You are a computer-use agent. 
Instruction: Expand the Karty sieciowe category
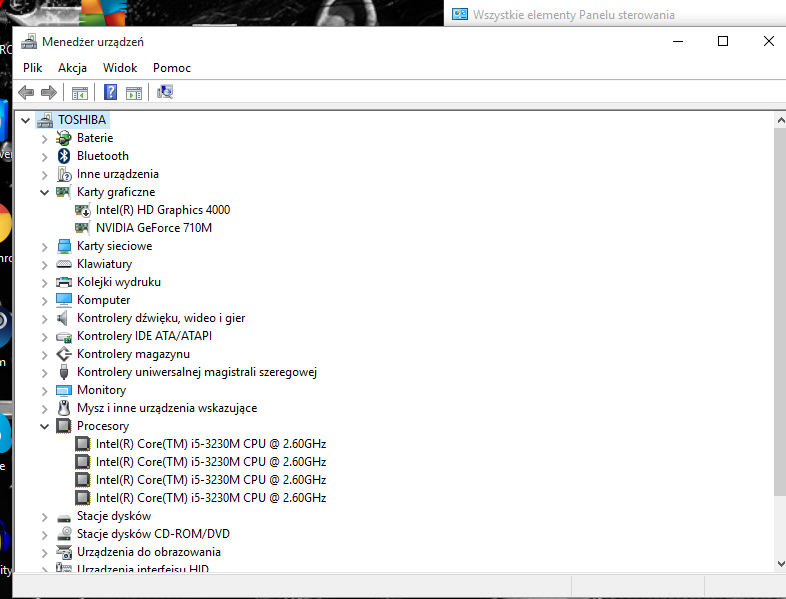coord(45,247)
